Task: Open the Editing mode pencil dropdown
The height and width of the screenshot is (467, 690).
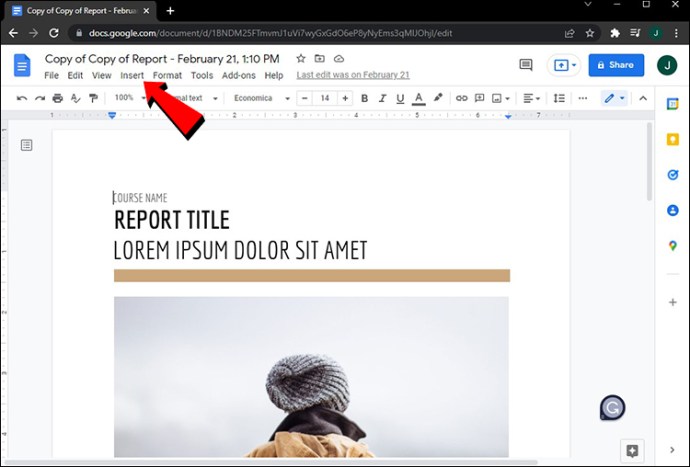Action: pos(614,98)
